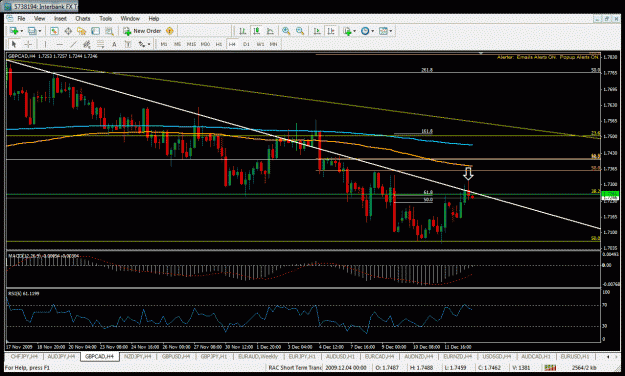This screenshot has width=625, height=376.
Task: Select the D1 timeframe button
Action: [x=246, y=44]
